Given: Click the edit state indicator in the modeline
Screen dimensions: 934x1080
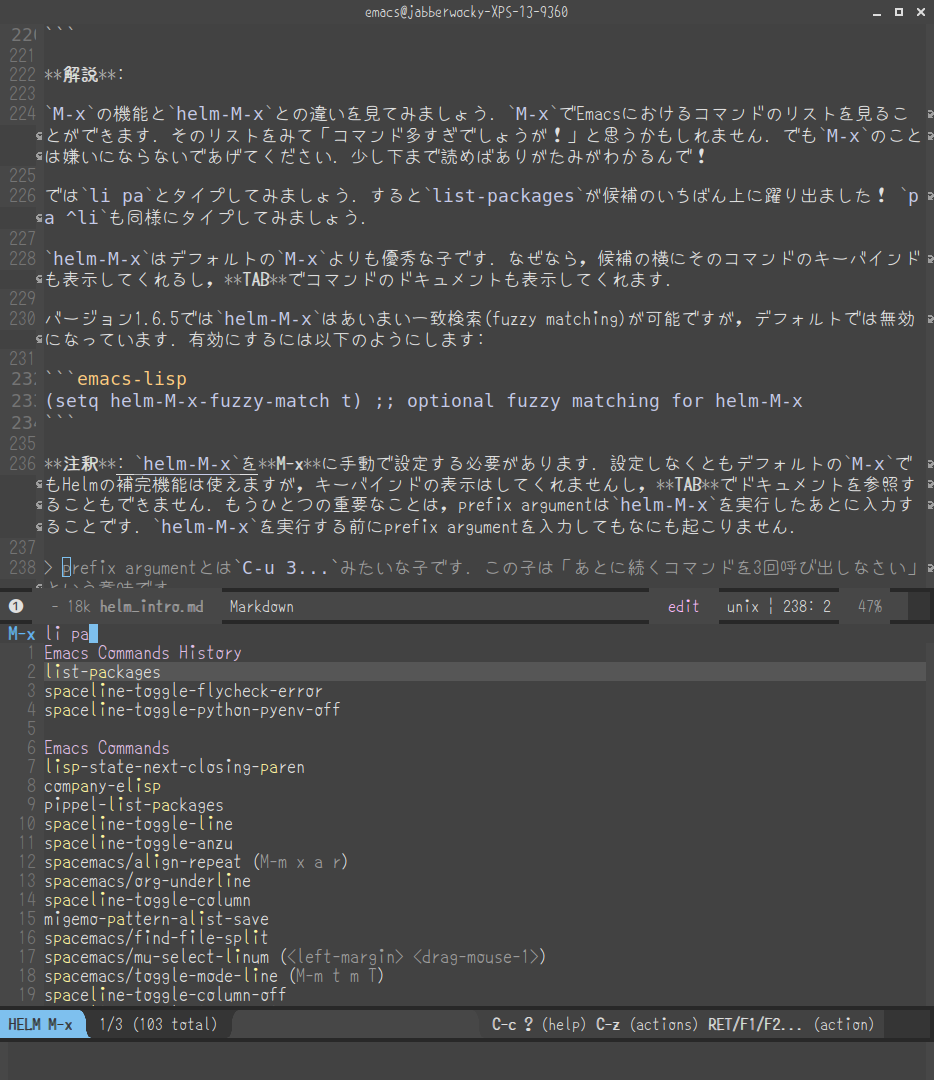Looking at the screenshot, I should coord(683,605).
